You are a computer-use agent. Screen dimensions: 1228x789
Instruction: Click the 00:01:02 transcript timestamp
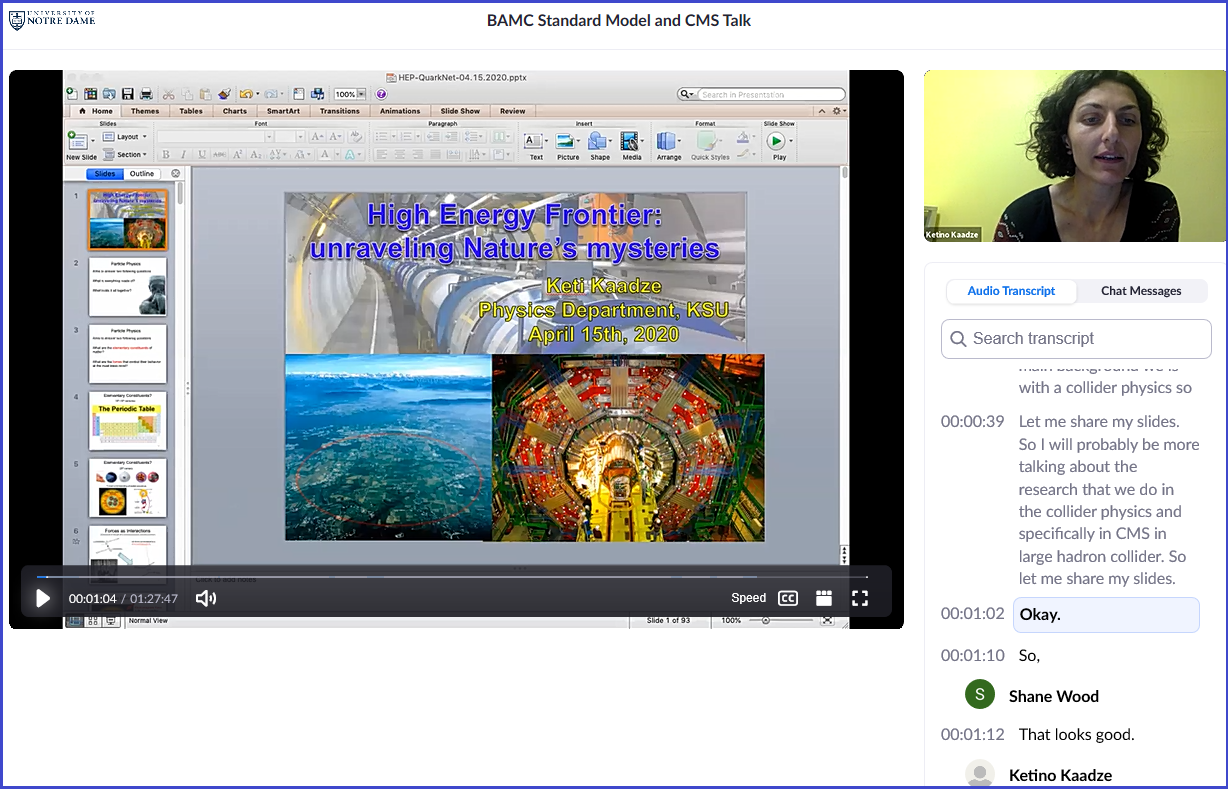(972, 613)
